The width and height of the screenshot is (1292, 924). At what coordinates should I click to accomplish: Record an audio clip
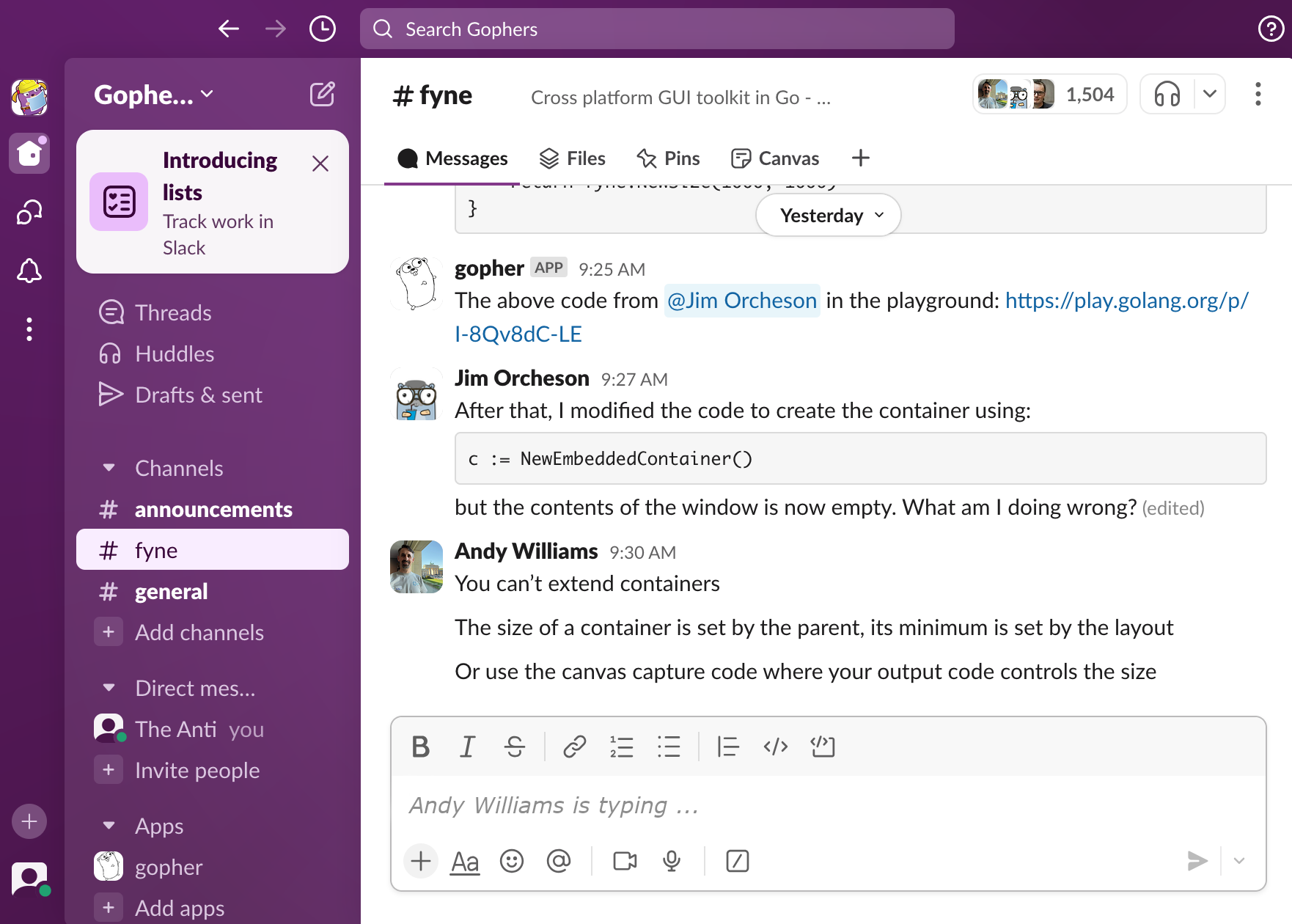(x=672, y=861)
